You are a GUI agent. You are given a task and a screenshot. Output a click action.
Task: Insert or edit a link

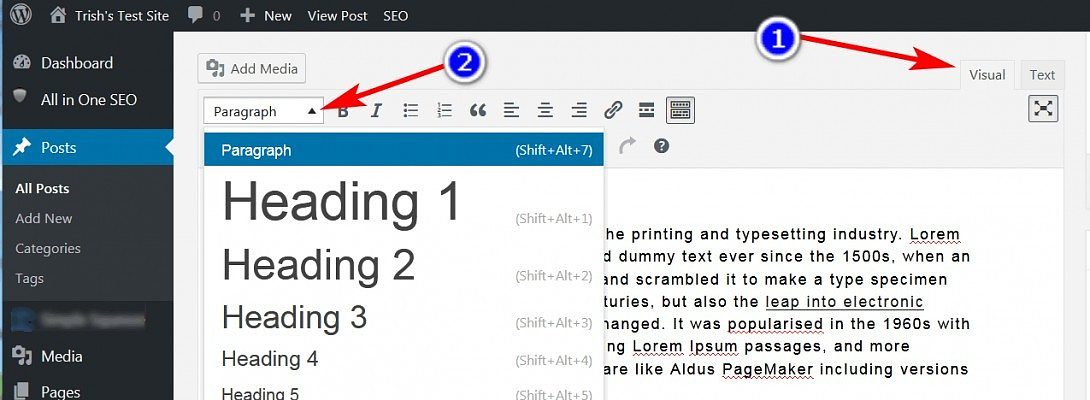pos(613,110)
